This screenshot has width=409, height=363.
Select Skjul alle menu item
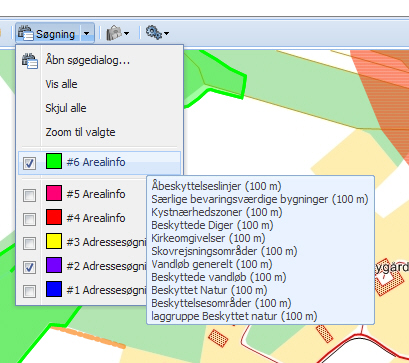pyautogui.click(x=66, y=108)
